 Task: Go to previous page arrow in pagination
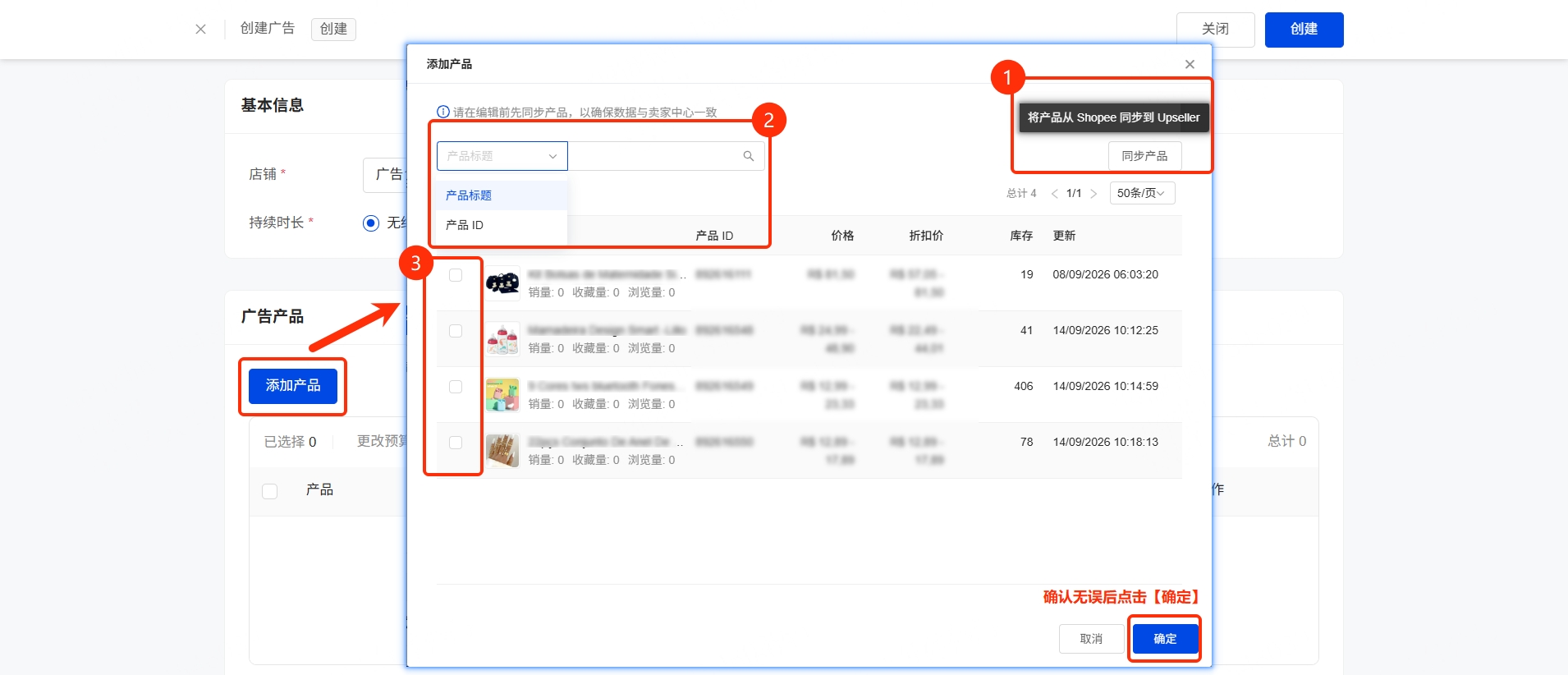[x=1054, y=194]
